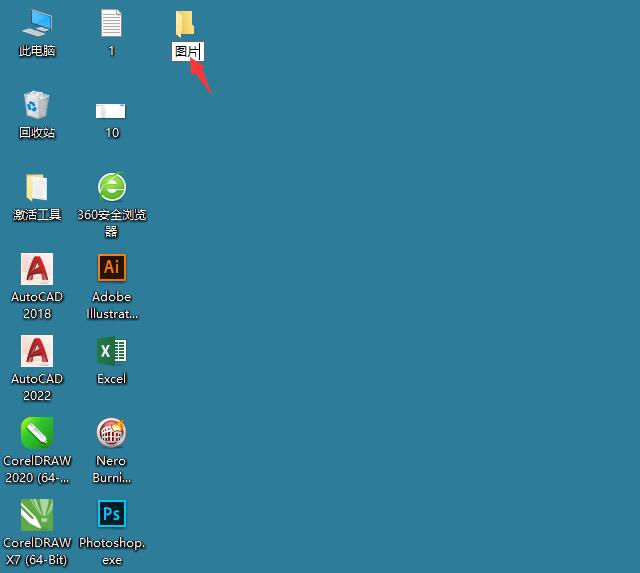Select the Excel shortcut icon
Viewport: 640px width, 573px height.
point(112,350)
